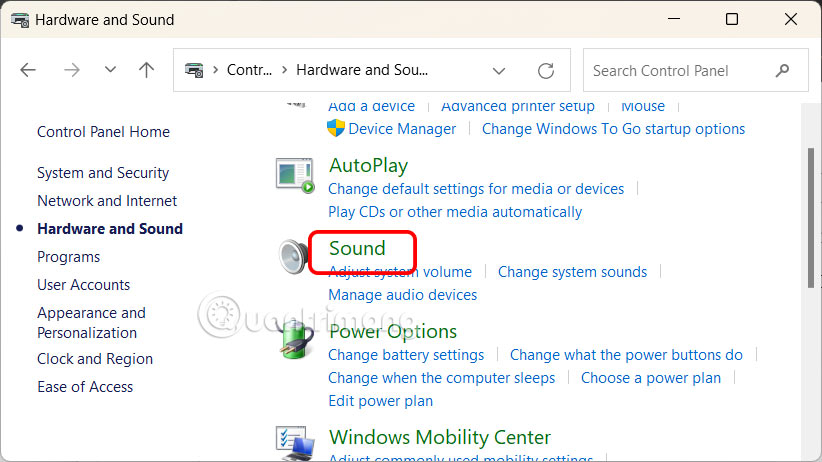Expand the address bar history dropdown
This screenshot has width=822, height=462.
(x=499, y=71)
